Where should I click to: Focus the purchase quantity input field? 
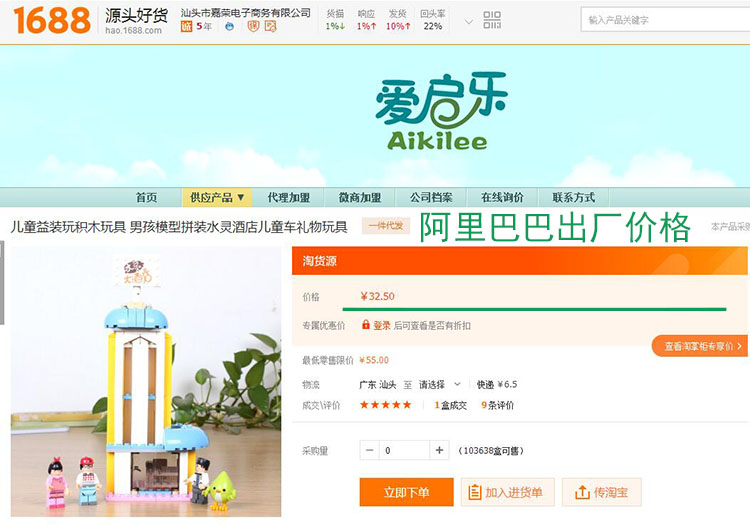[404, 450]
